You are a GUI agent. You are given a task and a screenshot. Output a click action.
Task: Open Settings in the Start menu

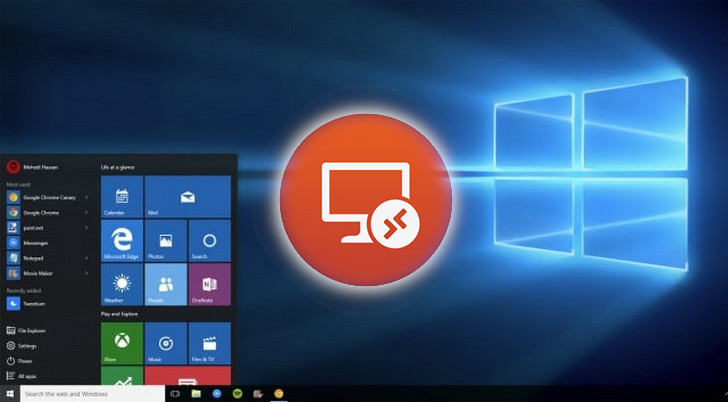[22, 346]
